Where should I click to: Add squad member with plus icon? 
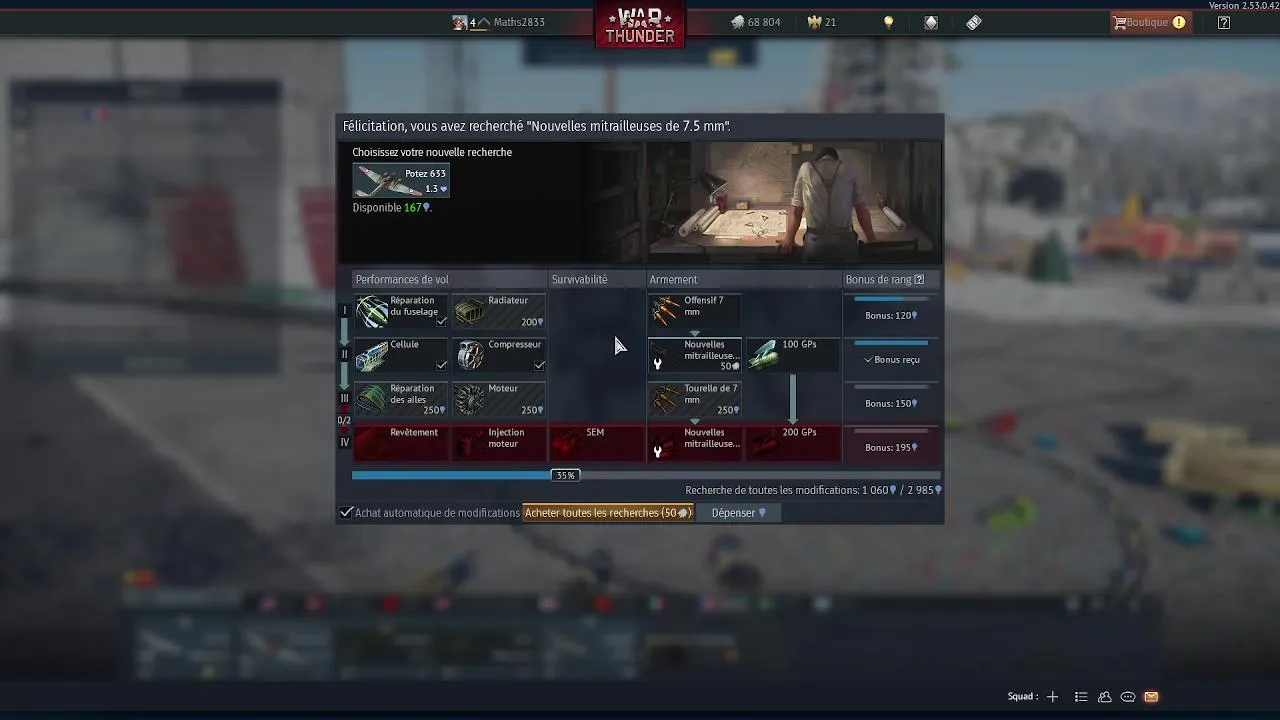click(1052, 697)
